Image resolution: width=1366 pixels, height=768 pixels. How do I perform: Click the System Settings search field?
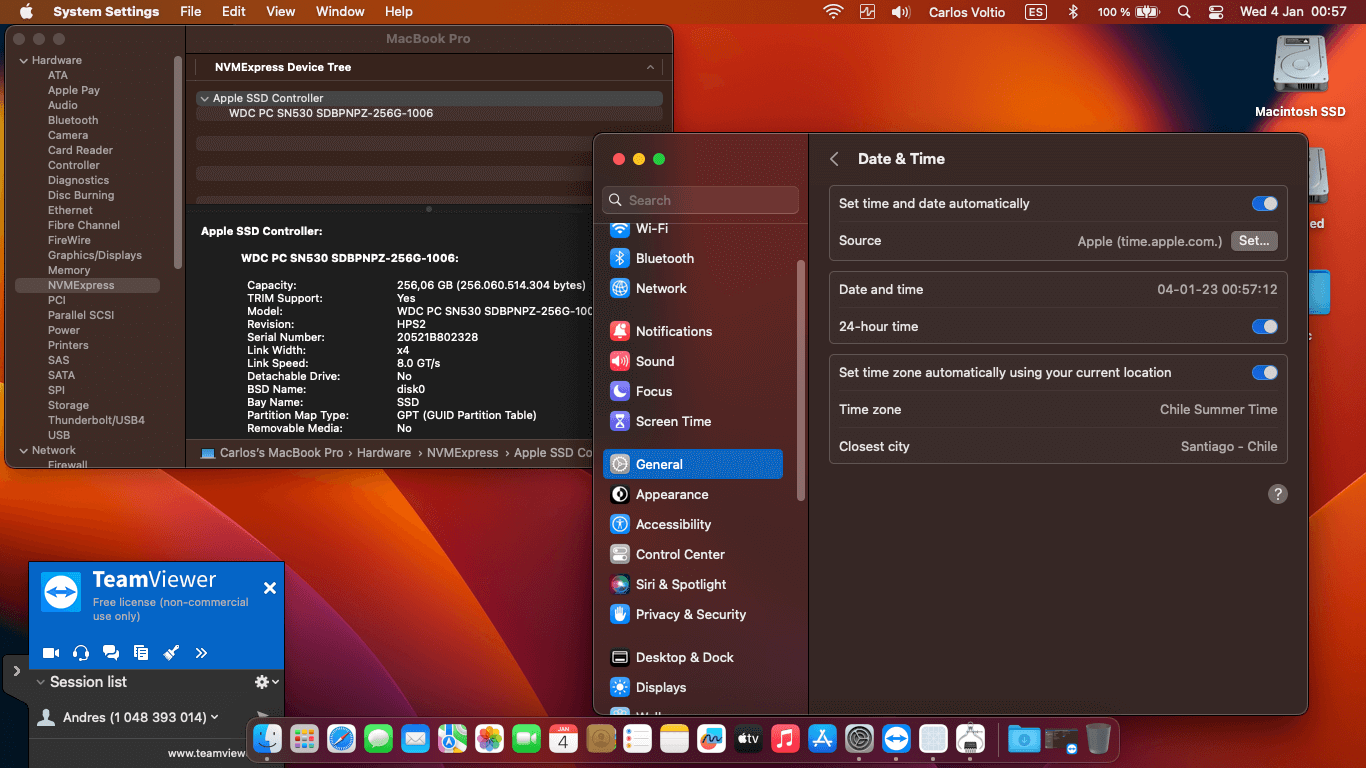(x=701, y=200)
